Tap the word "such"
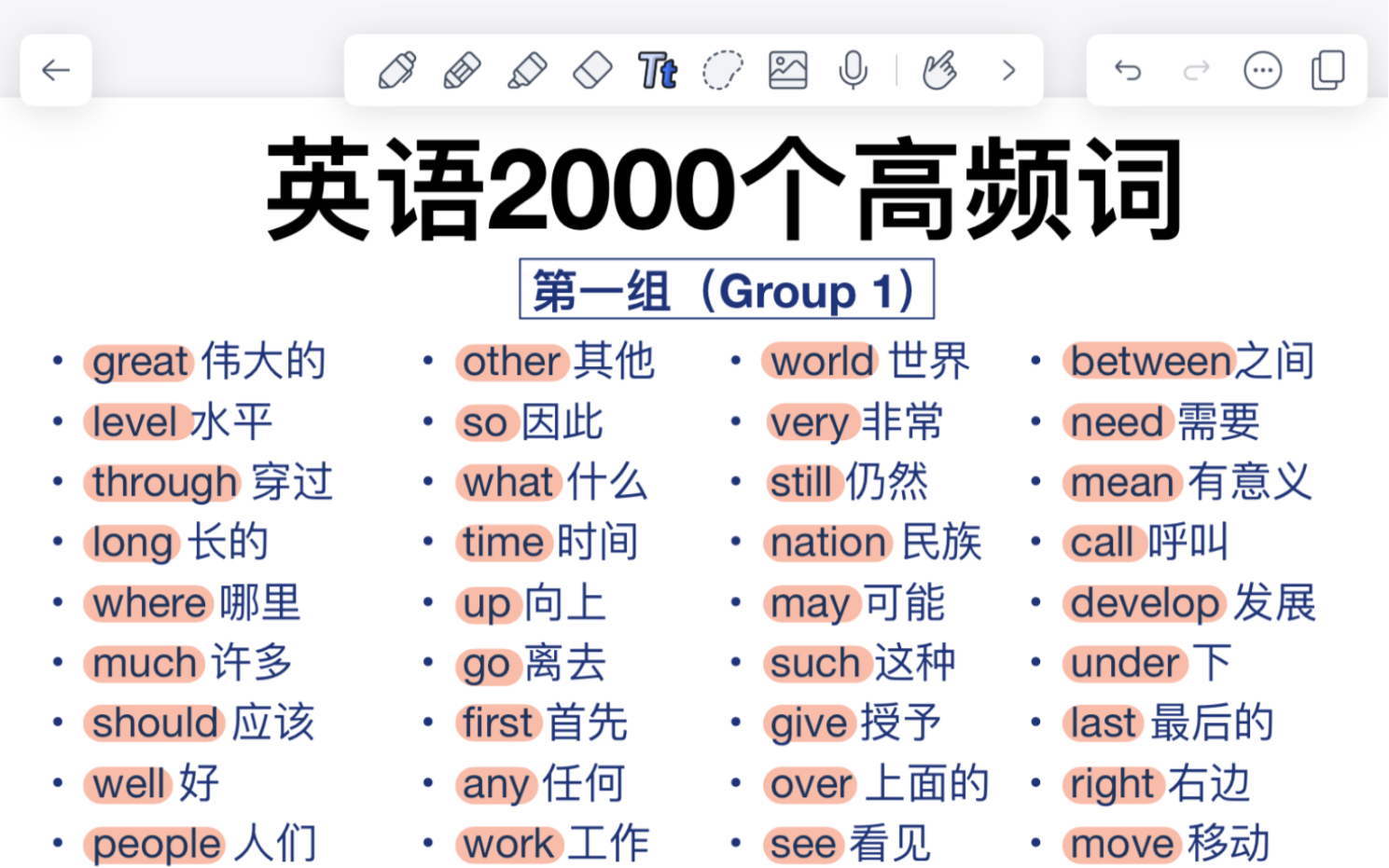Viewport: 1389px width, 868px height. point(814,664)
